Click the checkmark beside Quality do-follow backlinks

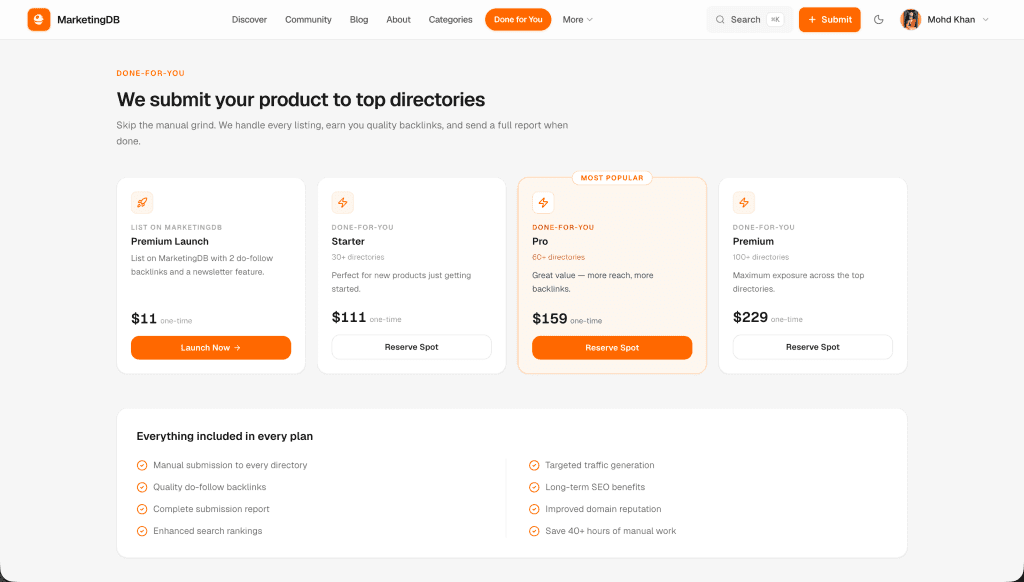click(141, 487)
